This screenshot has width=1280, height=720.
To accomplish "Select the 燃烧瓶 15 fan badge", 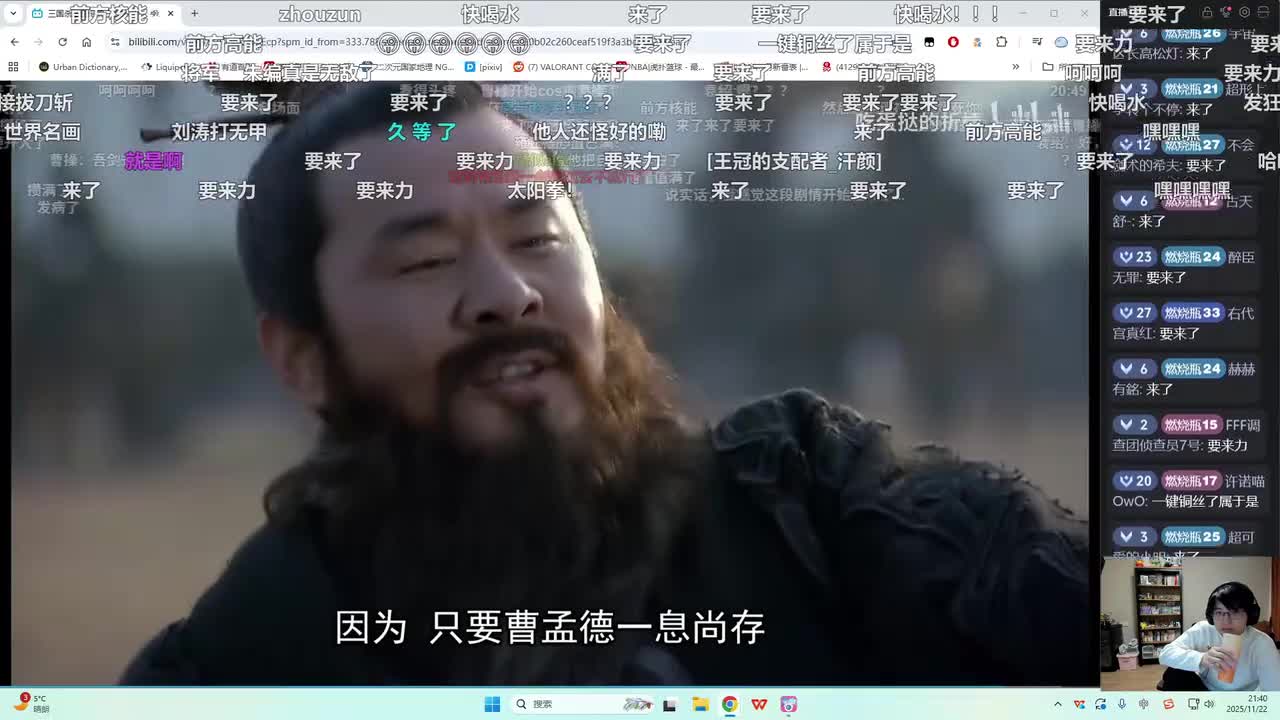I will pos(1191,425).
